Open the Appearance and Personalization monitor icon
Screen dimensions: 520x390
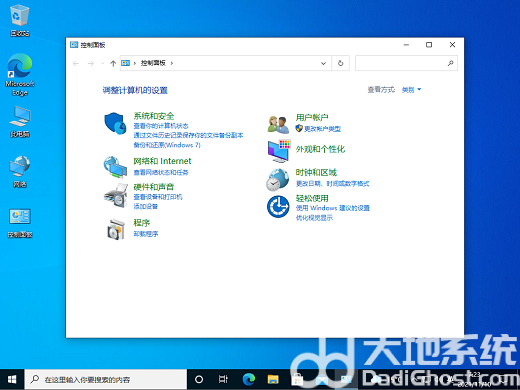[279, 151]
